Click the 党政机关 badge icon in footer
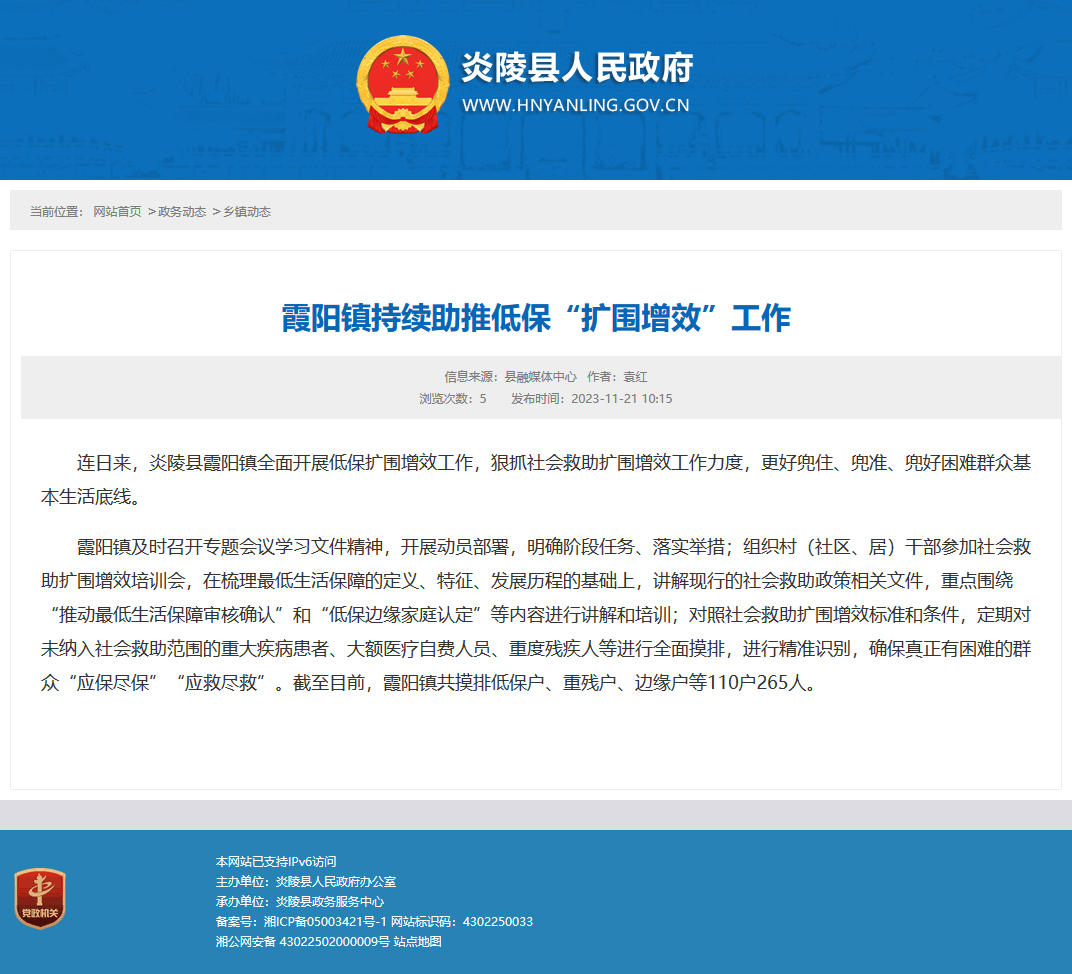Image resolution: width=1072 pixels, height=974 pixels. tap(40, 898)
